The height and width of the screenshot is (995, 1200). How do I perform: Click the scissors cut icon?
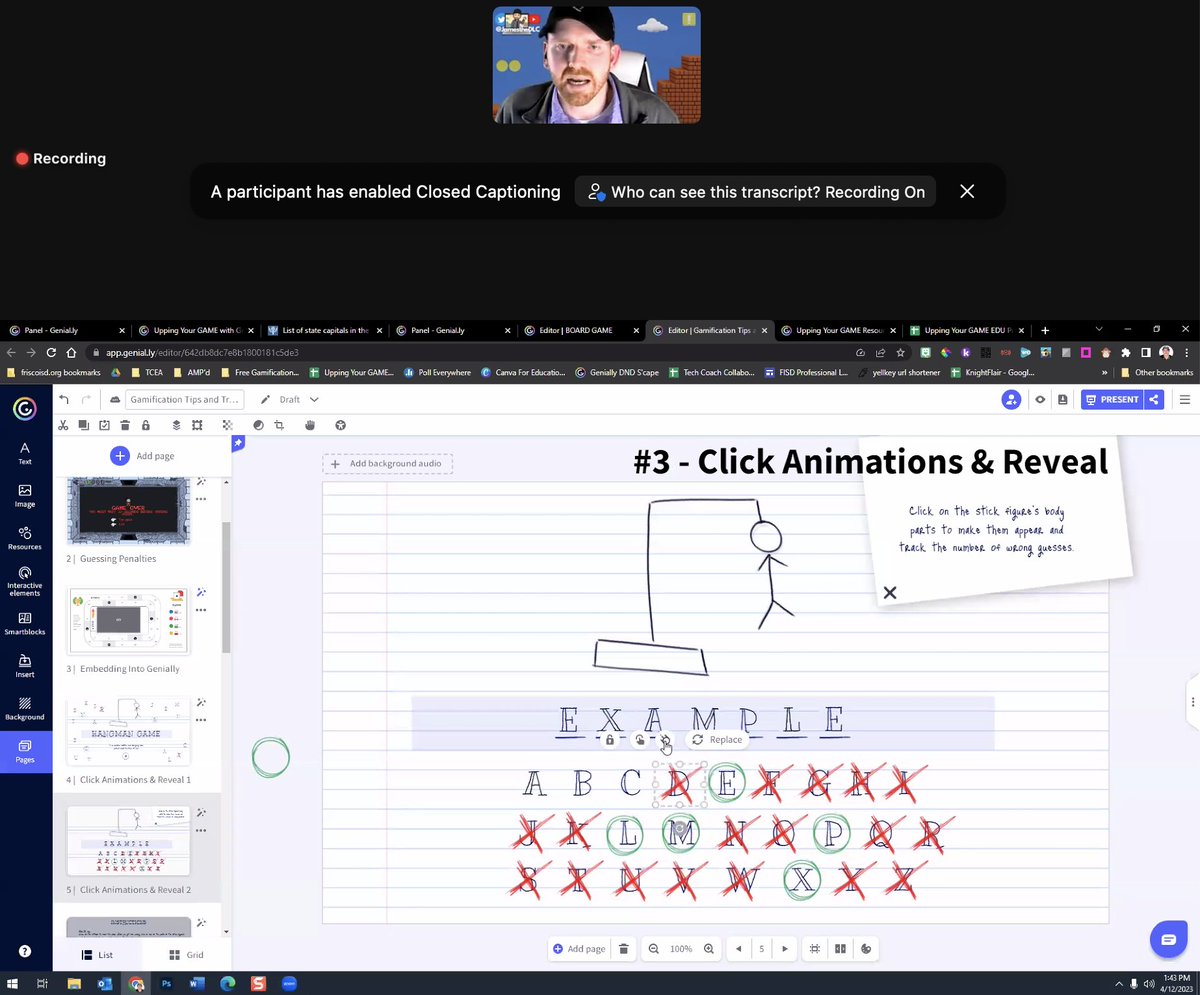click(x=63, y=425)
